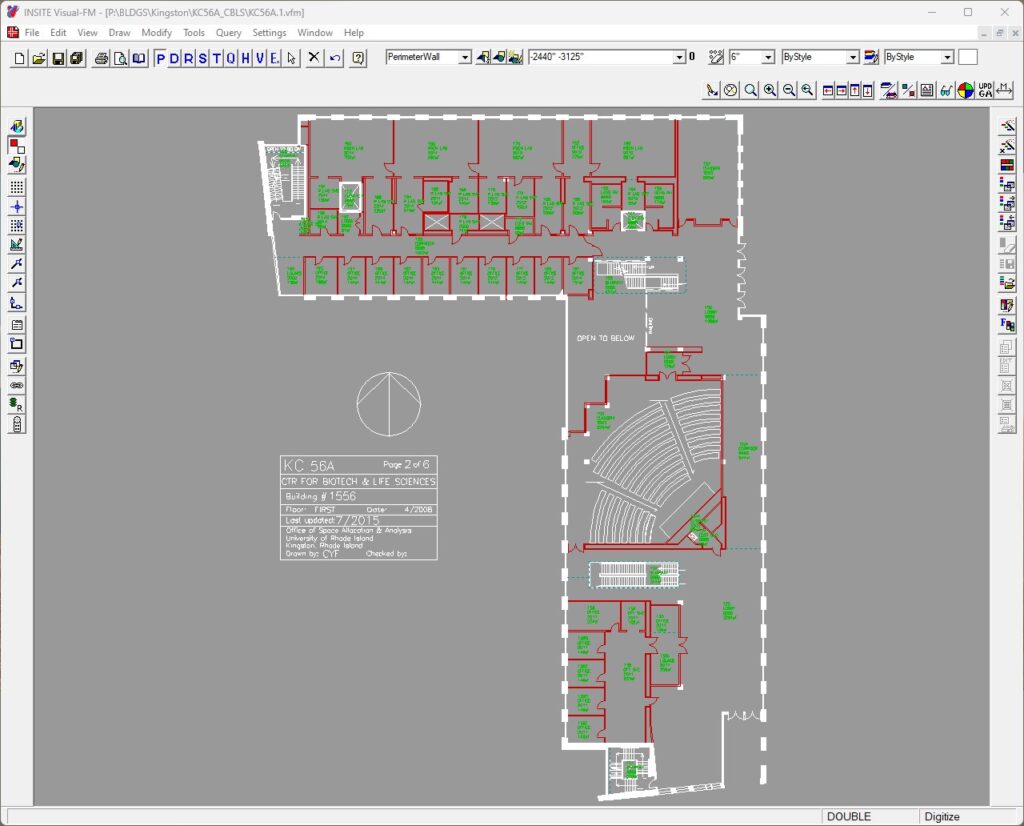
Task: Print the drawing with the printer icon
Action: click(x=101, y=58)
